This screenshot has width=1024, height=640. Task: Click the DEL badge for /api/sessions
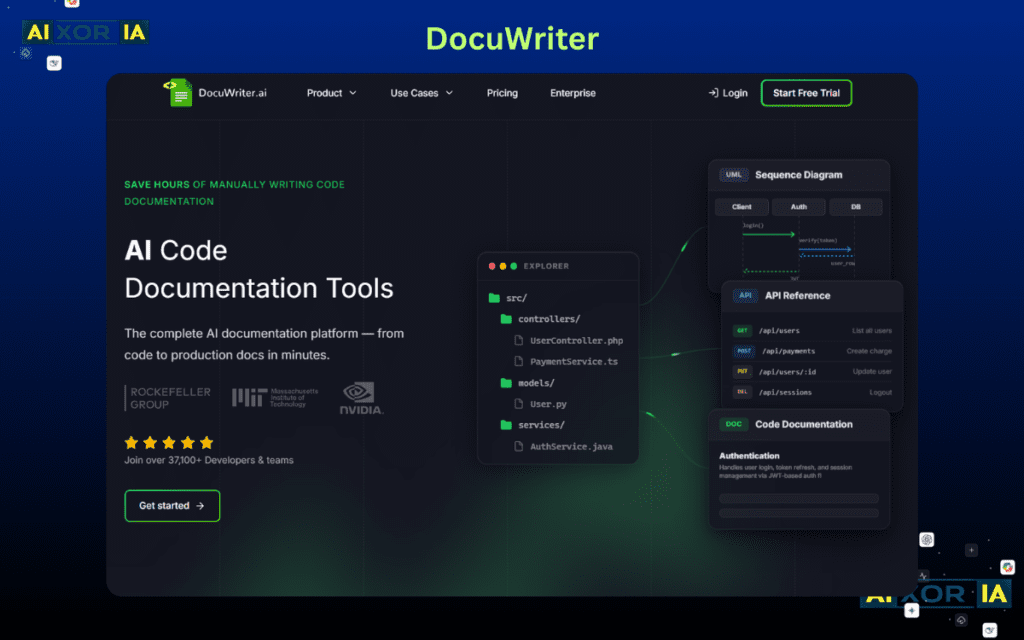[x=741, y=392]
